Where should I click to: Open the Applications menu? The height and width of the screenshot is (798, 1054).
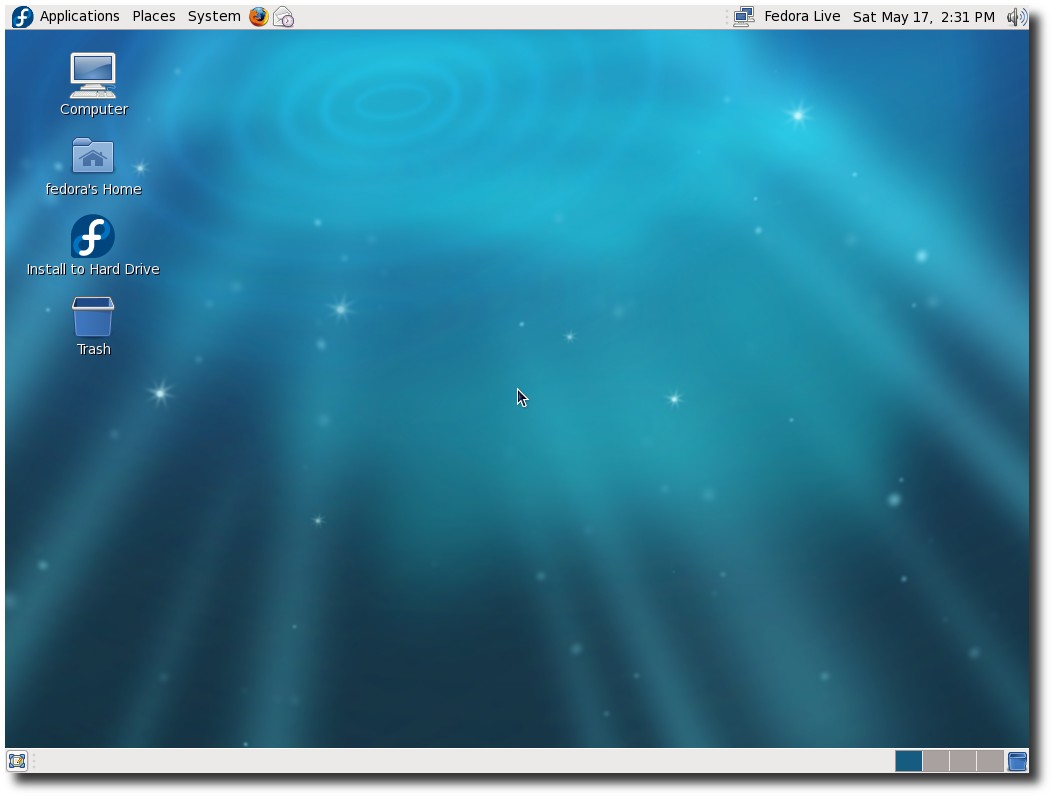click(79, 16)
